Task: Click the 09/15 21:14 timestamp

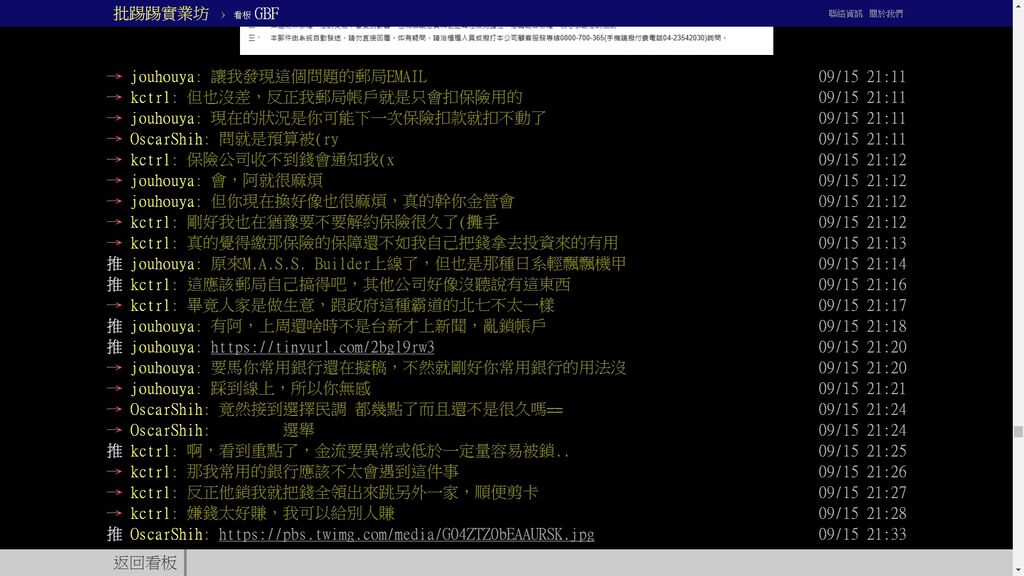Action: 862,264
